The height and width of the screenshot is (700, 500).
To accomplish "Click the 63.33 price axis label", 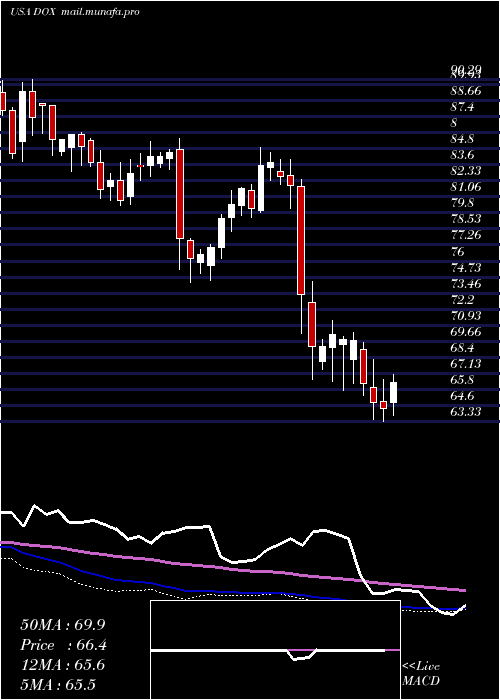I will (466, 412).
